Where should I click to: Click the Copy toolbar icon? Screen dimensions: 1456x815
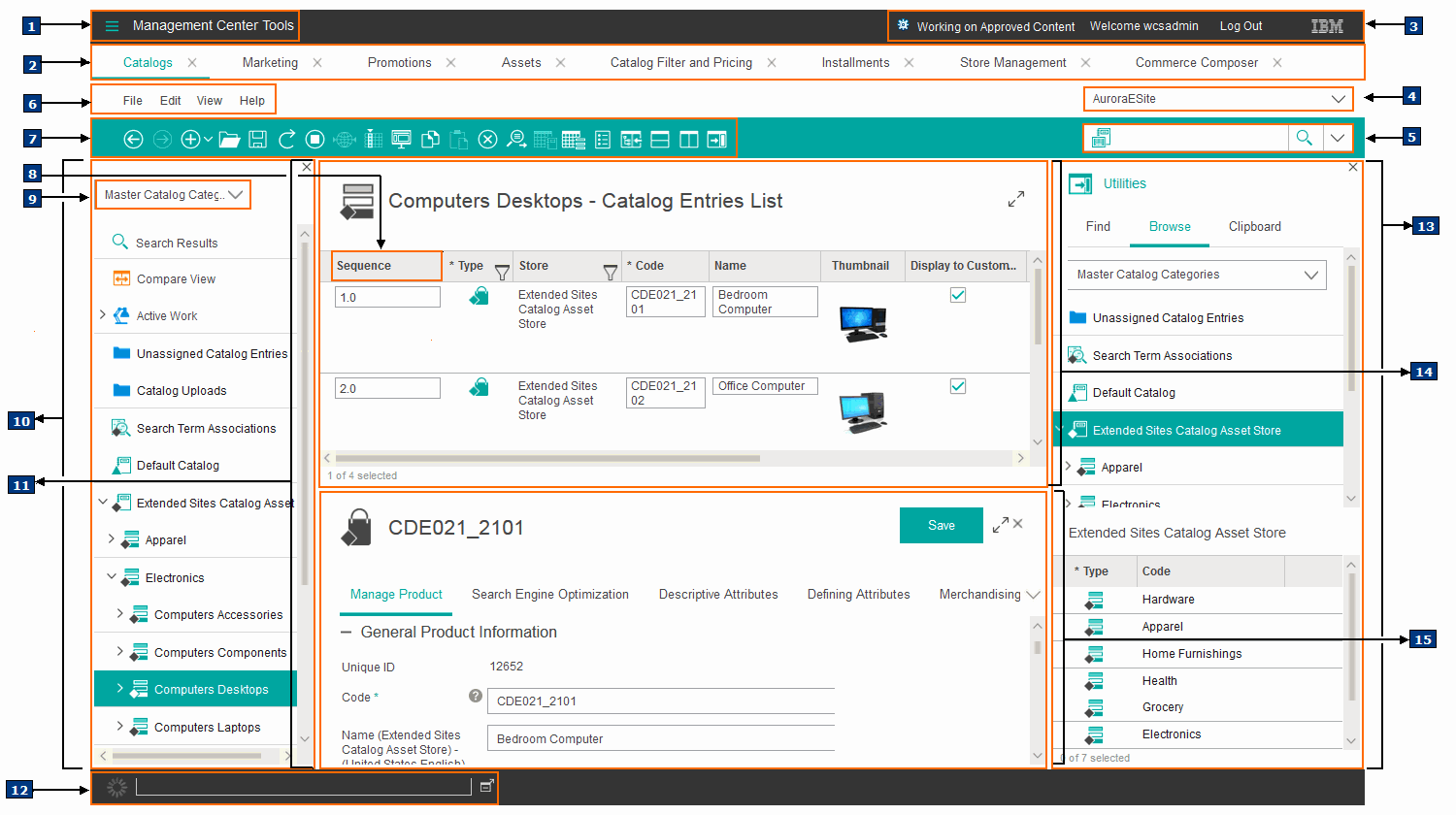click(430, 140)
